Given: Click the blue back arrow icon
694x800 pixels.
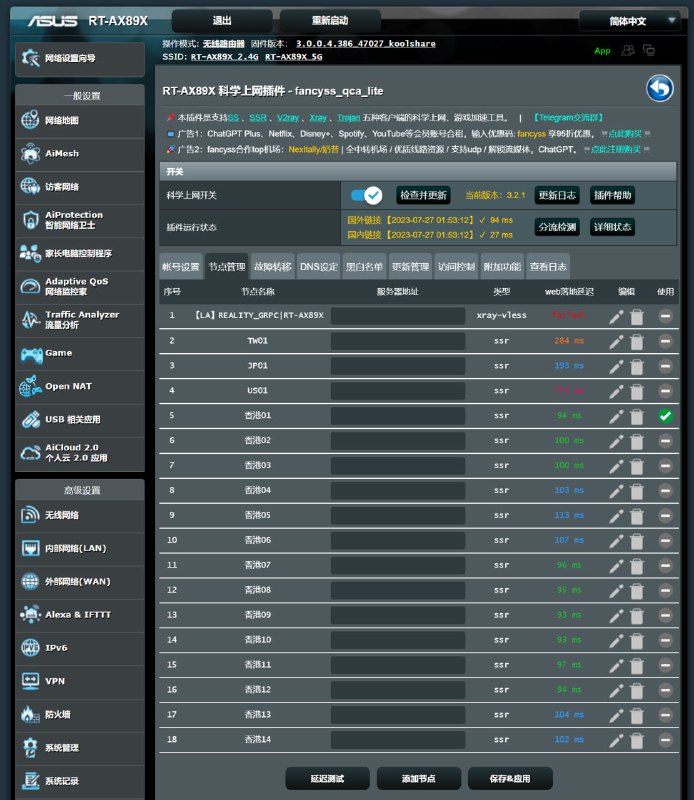Looking at the screenshot, I should click(660, 89).
